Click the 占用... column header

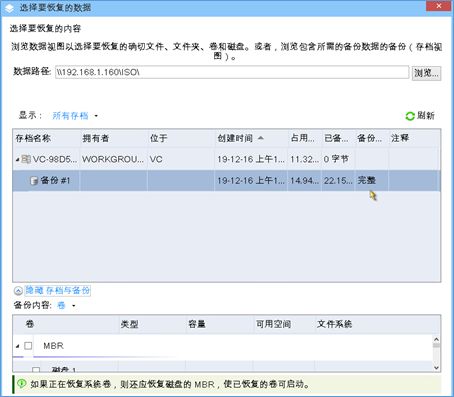[305, 138]
